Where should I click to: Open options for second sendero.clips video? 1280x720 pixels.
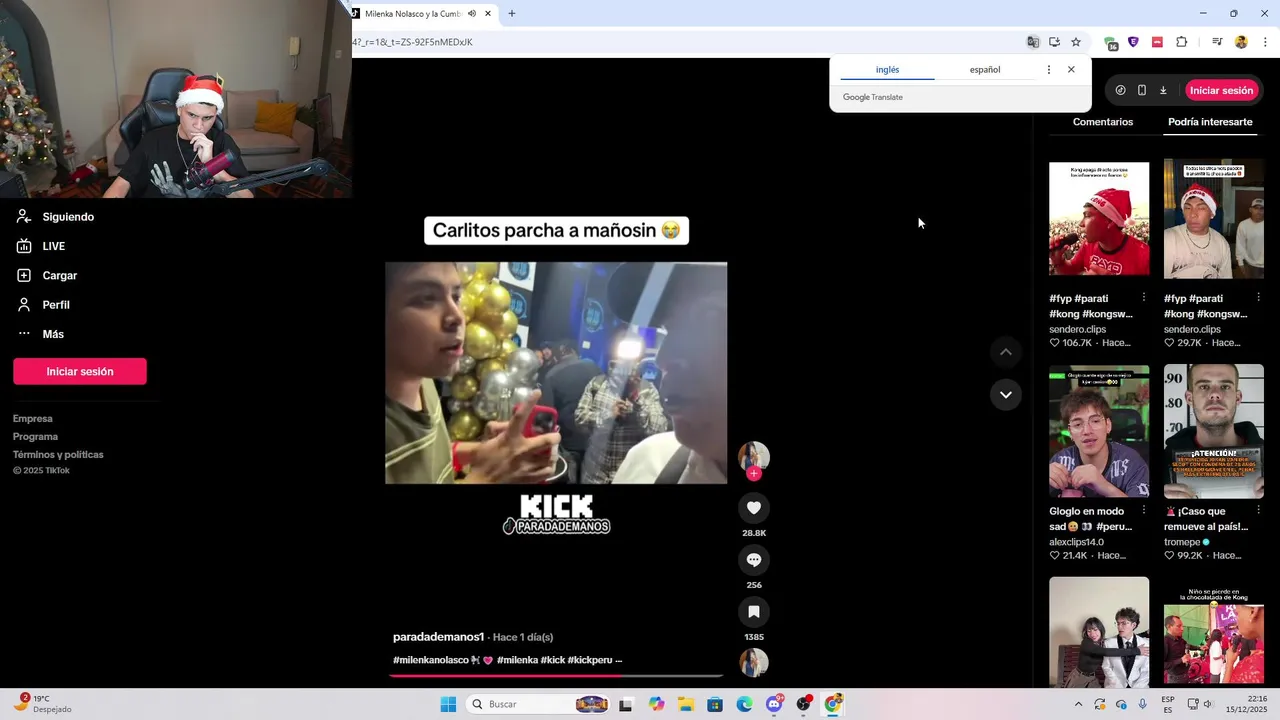click(1259, 298)
